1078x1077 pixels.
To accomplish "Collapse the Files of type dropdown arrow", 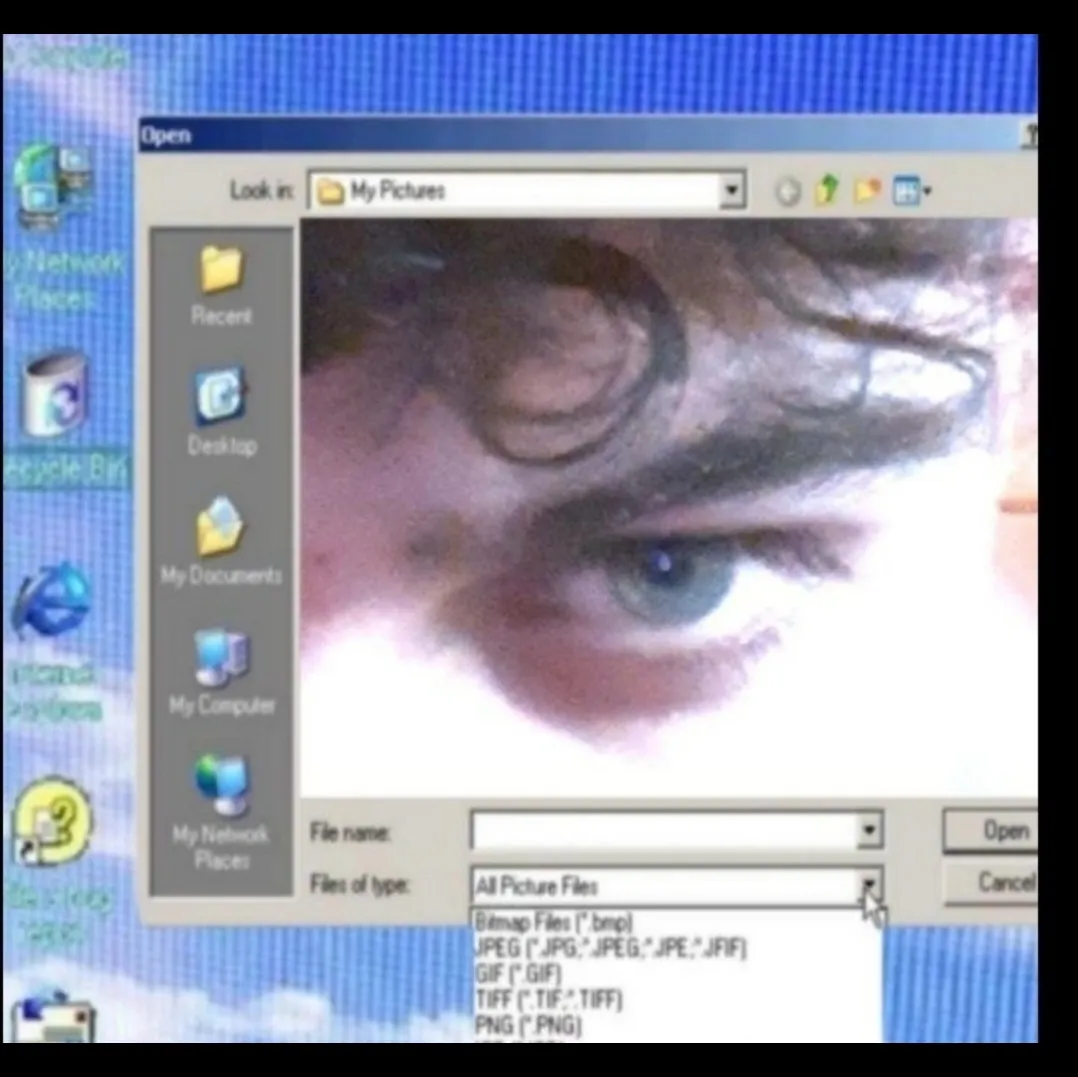I will click(870, 884).
